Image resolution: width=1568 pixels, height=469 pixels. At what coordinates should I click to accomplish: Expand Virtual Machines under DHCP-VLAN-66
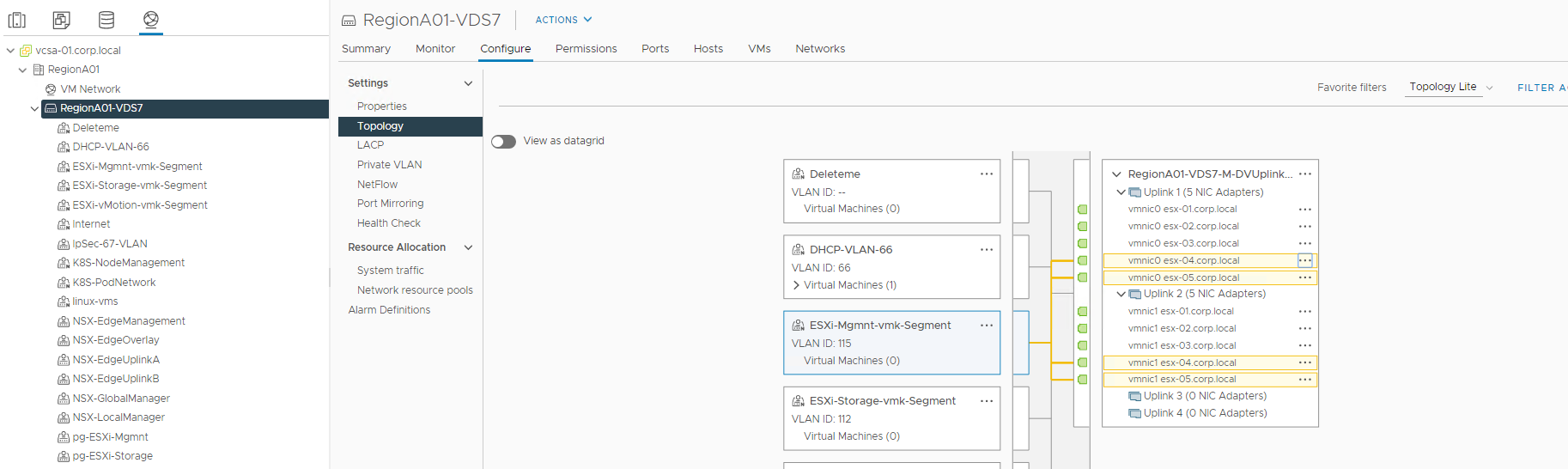796,285
